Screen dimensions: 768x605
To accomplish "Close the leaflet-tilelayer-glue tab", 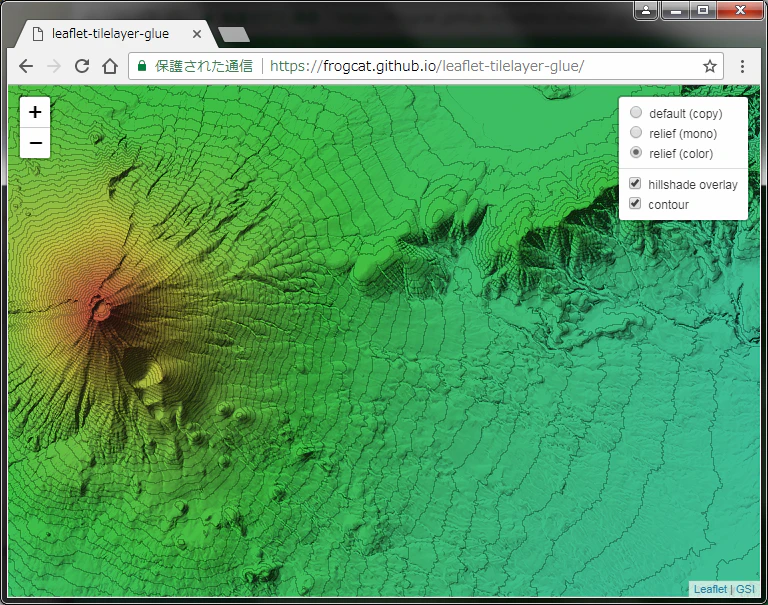I will (197, 34).
